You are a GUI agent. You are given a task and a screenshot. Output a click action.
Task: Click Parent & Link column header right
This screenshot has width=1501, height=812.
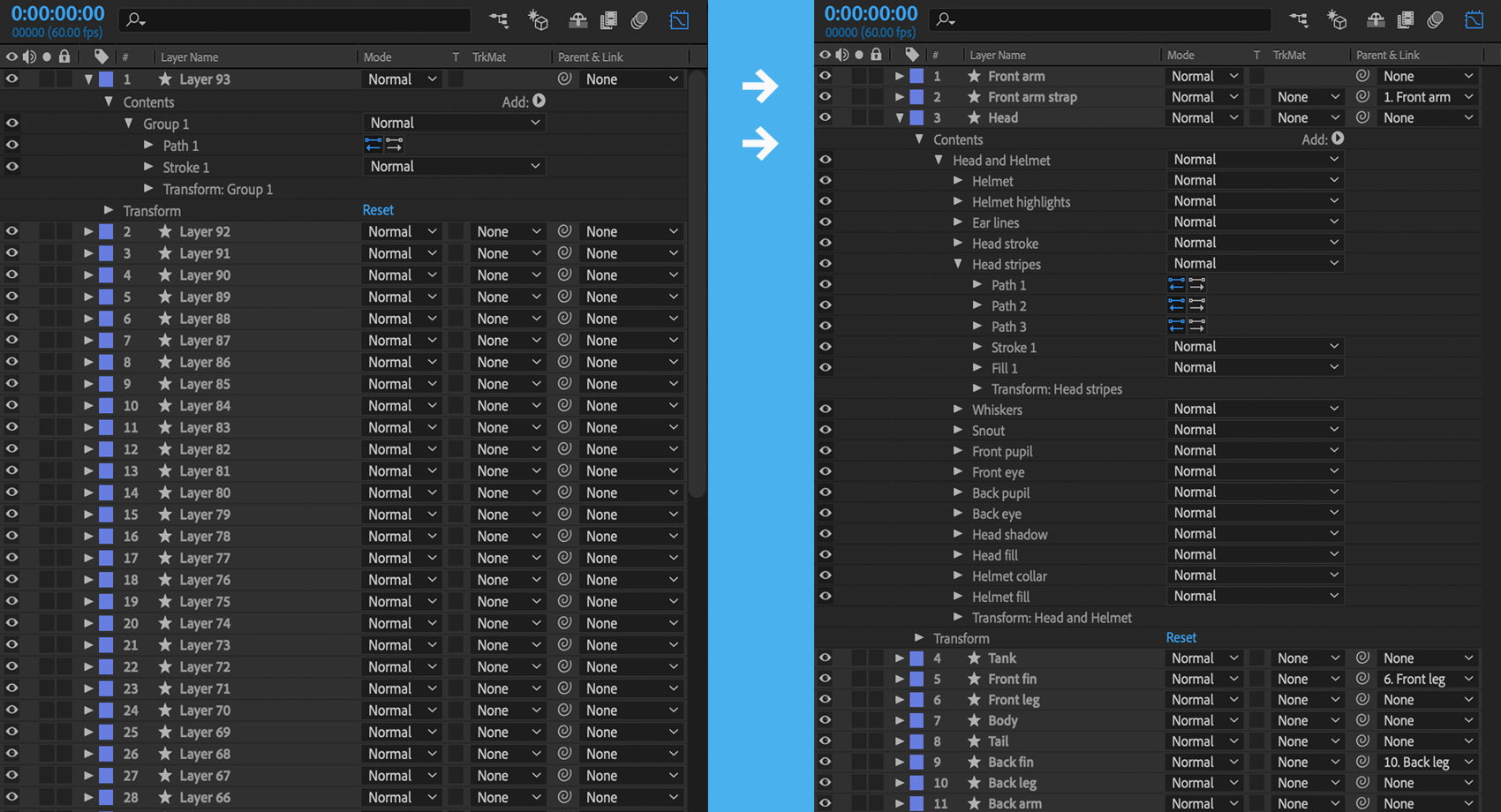(1388, 55)
